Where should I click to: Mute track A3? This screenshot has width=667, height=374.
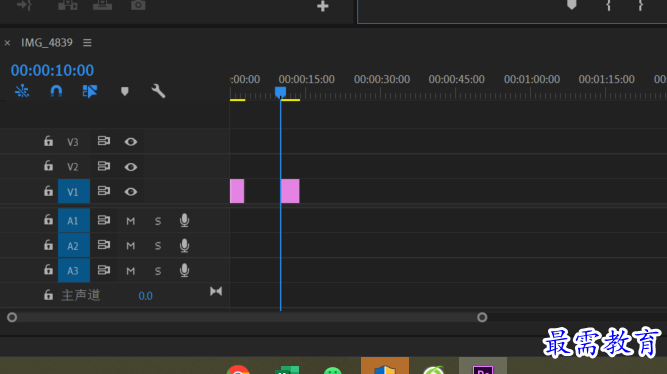pos(131,271)
